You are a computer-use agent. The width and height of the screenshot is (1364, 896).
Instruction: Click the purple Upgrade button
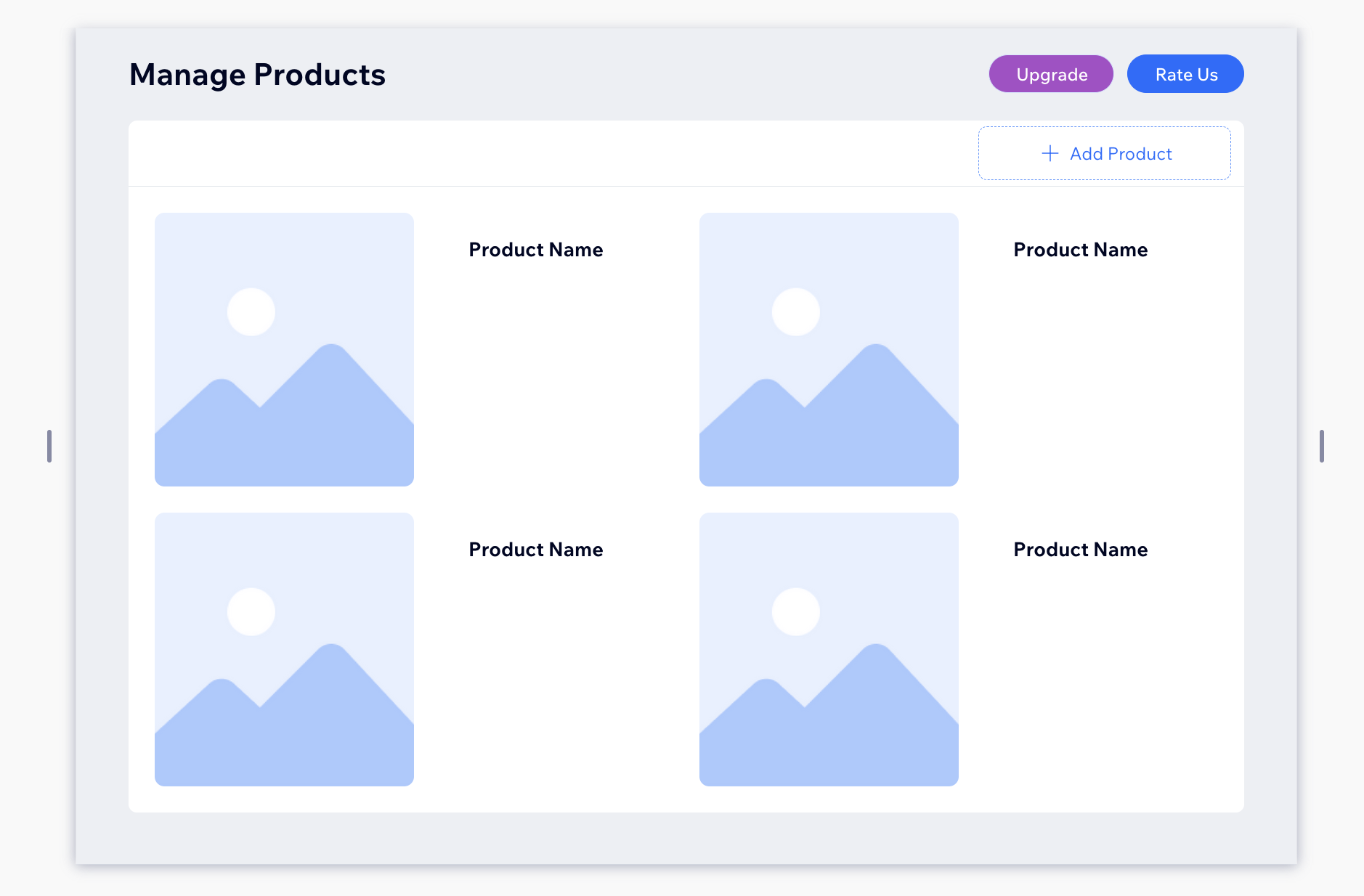pyautogui.click(x=1051, y=74)
